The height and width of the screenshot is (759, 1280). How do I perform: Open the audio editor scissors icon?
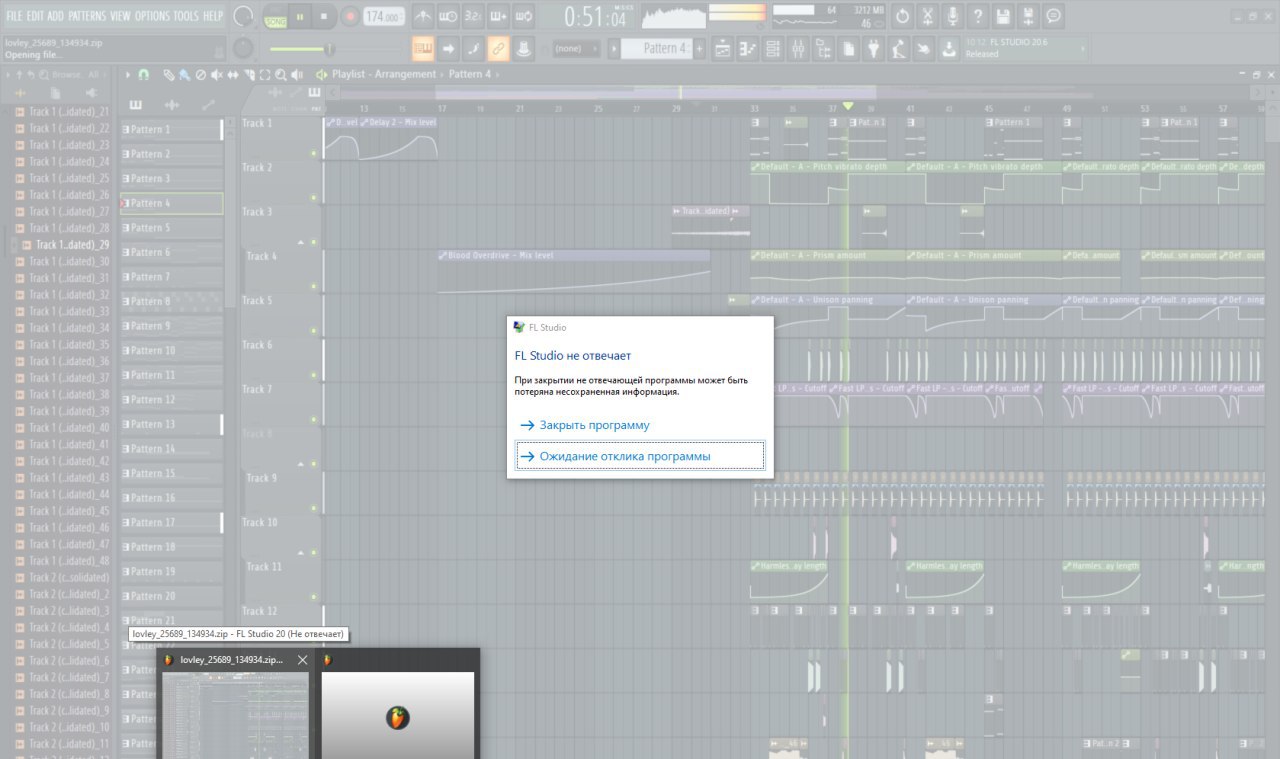coord(928,16)
